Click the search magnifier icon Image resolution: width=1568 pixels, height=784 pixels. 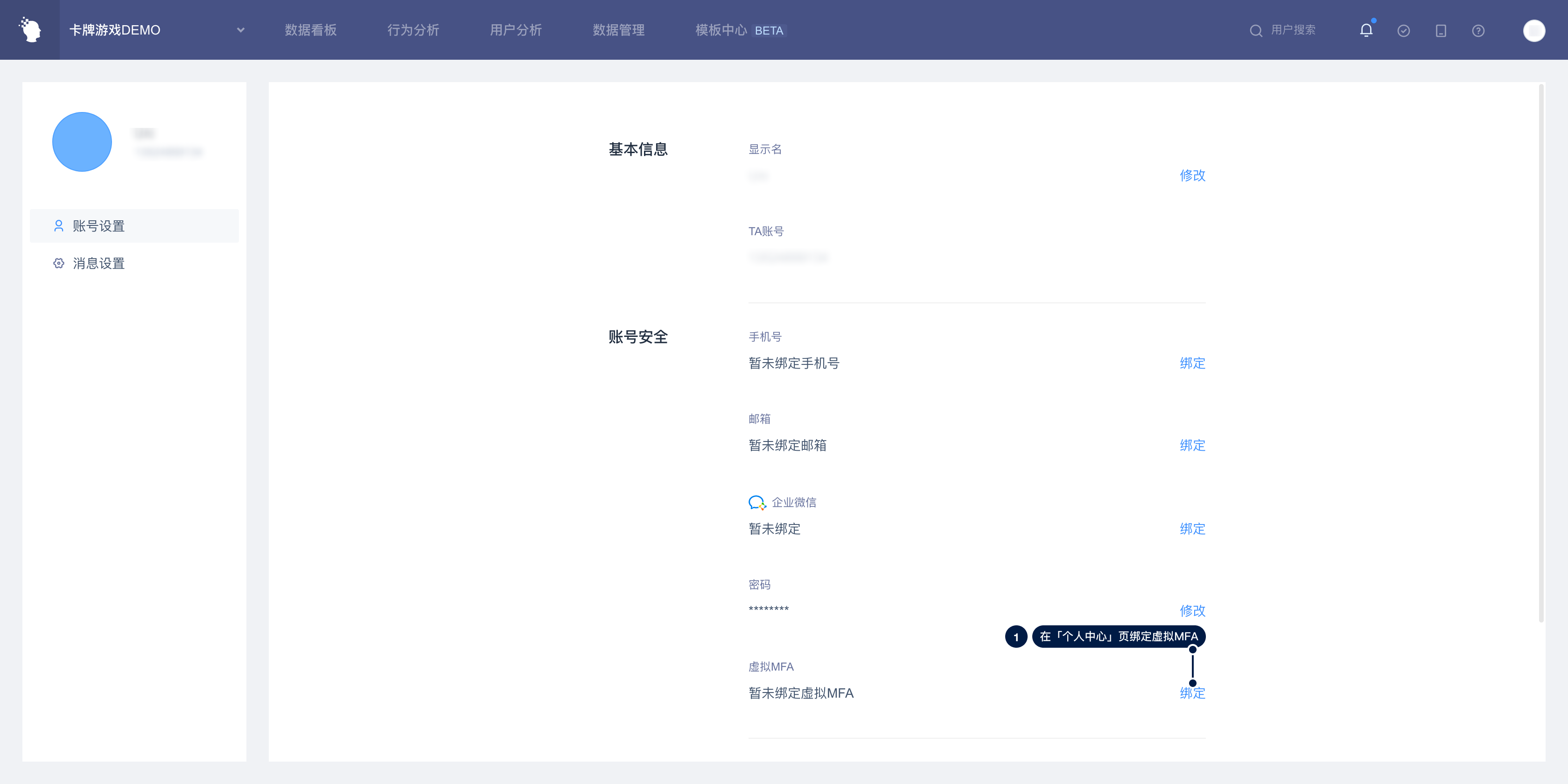tap(1256, 30)
